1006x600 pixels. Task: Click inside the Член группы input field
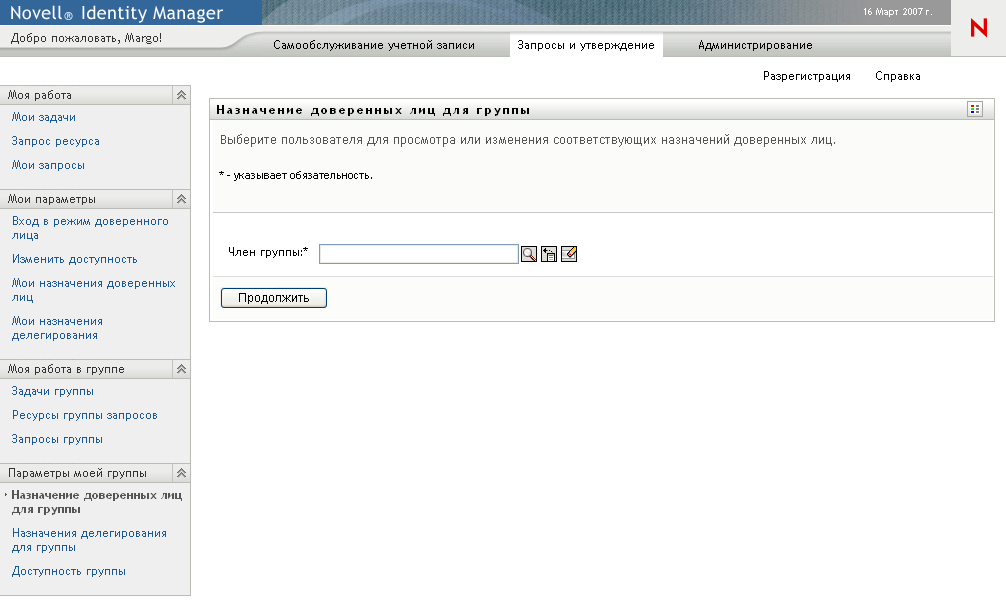(418, 253)
